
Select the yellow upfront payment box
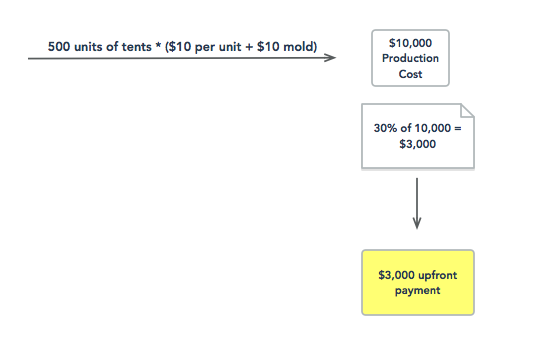tap(418, 282)
